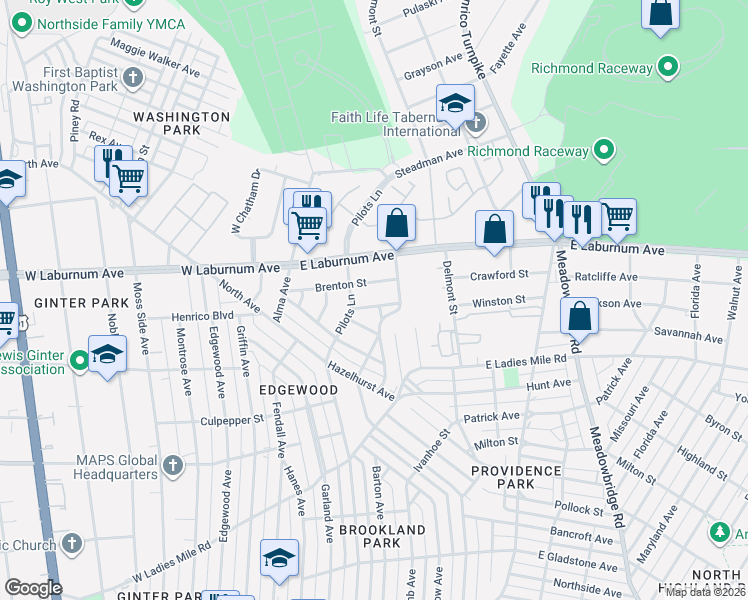Click the EDGEWOOD neighborhood label
This screenshot has height=600, width=748.
pyautogui.click(x=299, y=390)
